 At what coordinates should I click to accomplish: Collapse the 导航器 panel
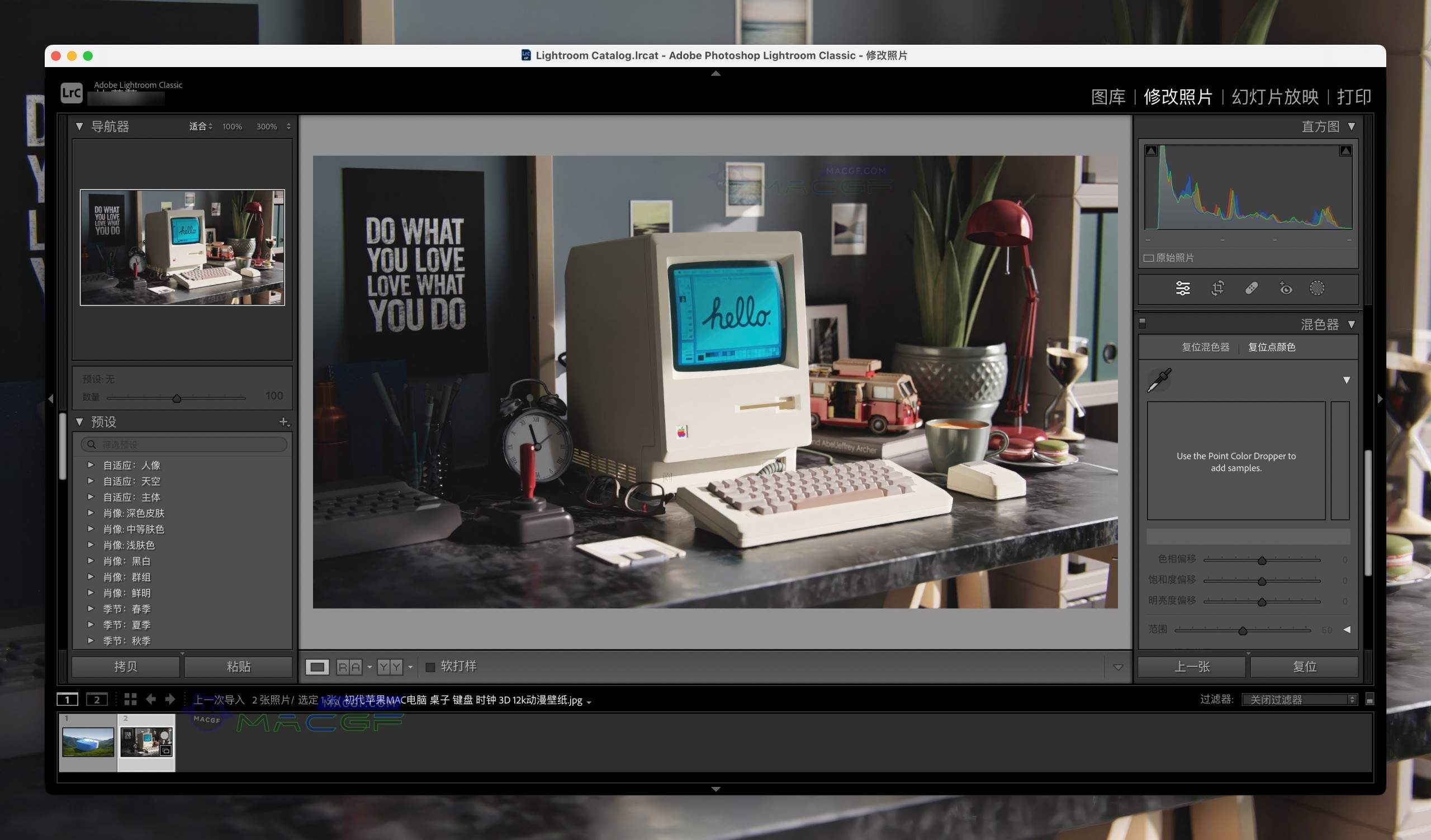coord(79,126)
